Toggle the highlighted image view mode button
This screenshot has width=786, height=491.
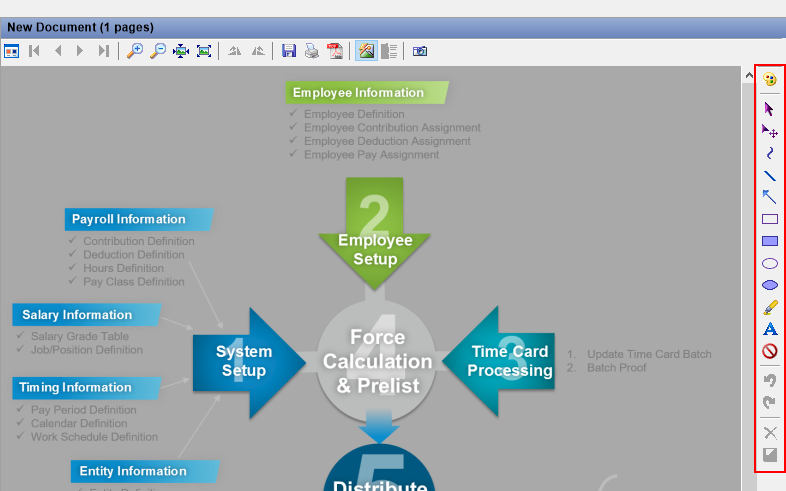point(366,51)
